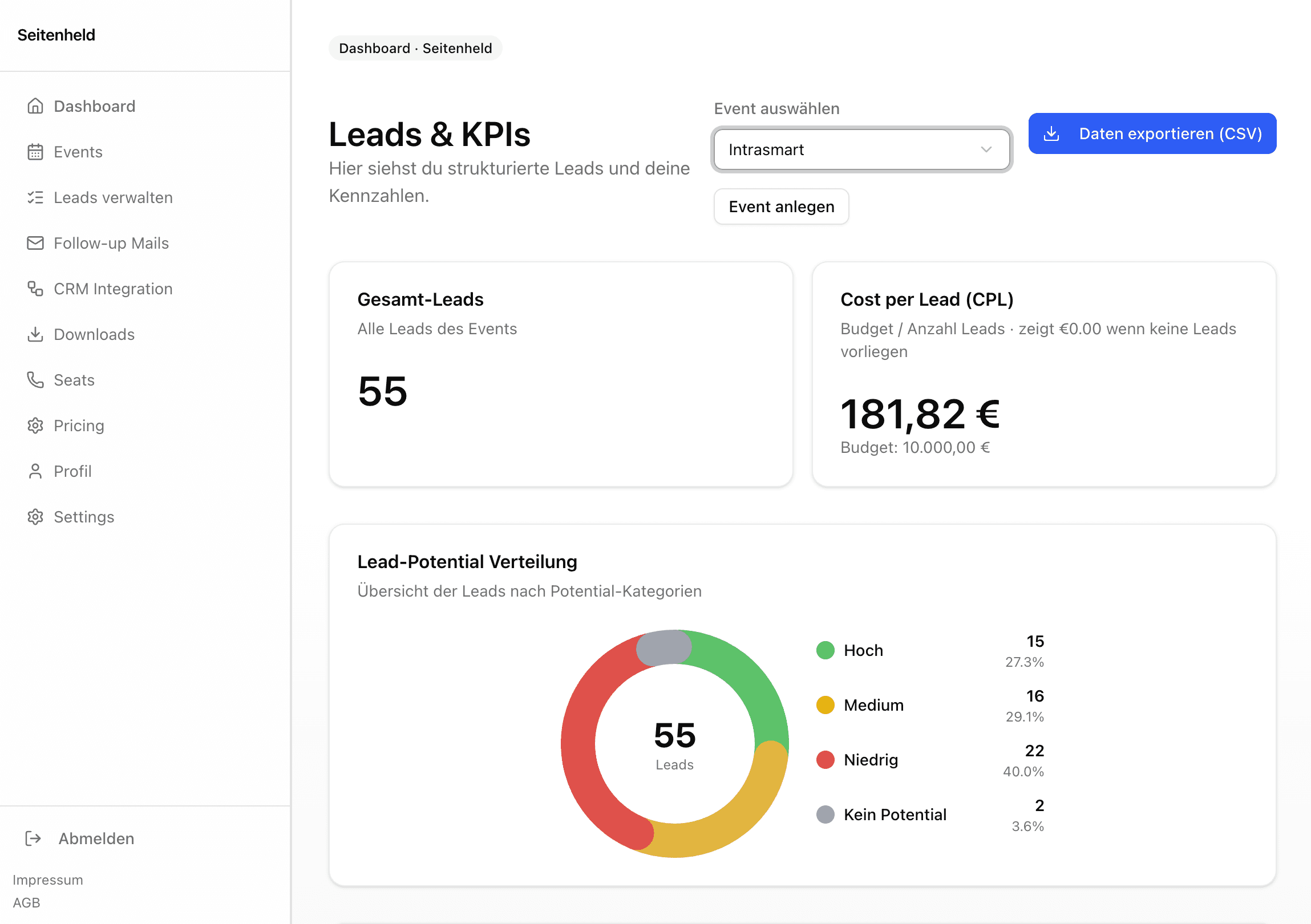Select the CRM Integration icon
1311x924 pixels.
(35, 288)
